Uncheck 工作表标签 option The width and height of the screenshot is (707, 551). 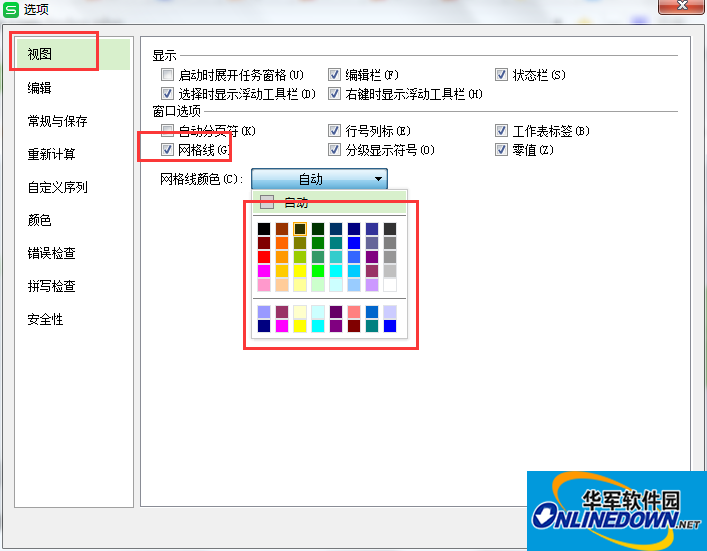click(502, 131)
